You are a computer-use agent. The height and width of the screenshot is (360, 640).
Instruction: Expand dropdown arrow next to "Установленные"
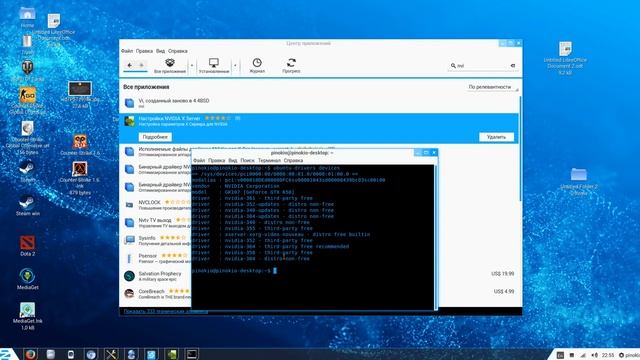coord(235,65)
